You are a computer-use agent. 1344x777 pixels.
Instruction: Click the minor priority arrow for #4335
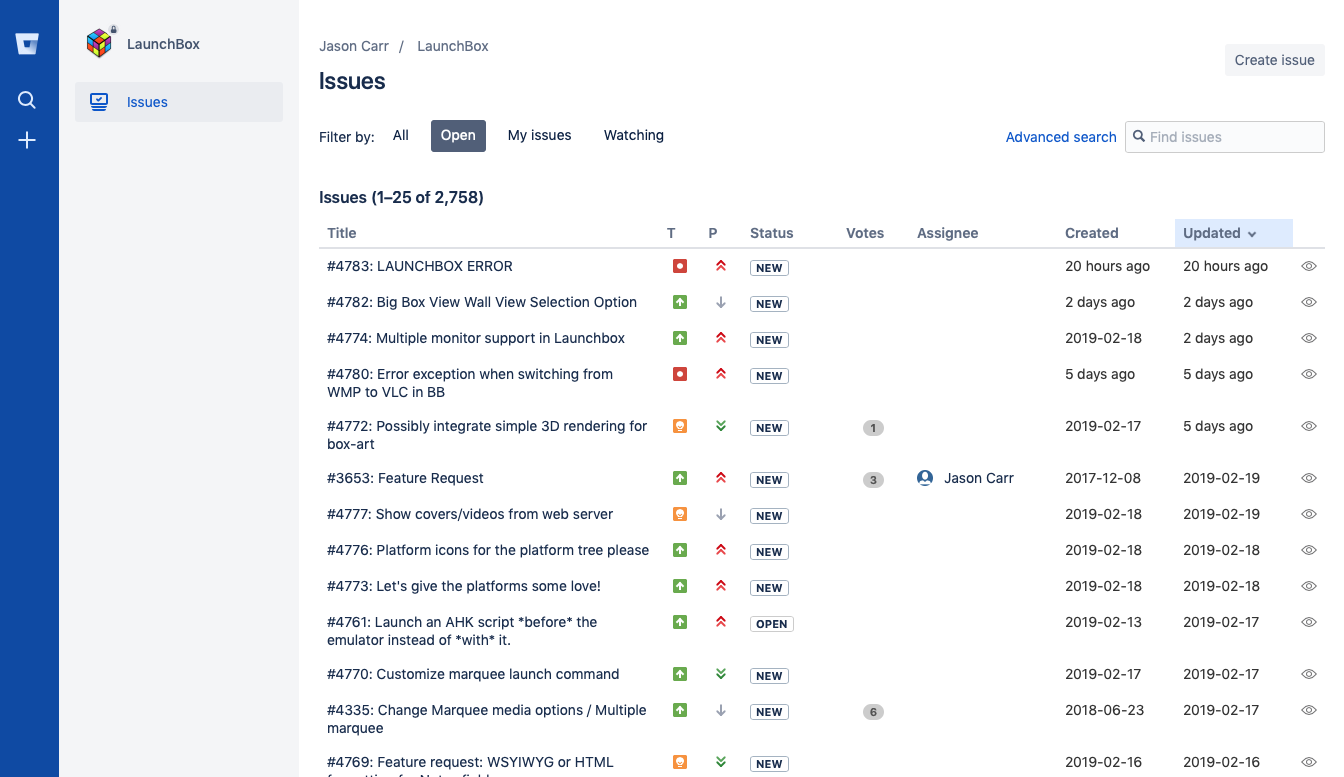[721, 710]
